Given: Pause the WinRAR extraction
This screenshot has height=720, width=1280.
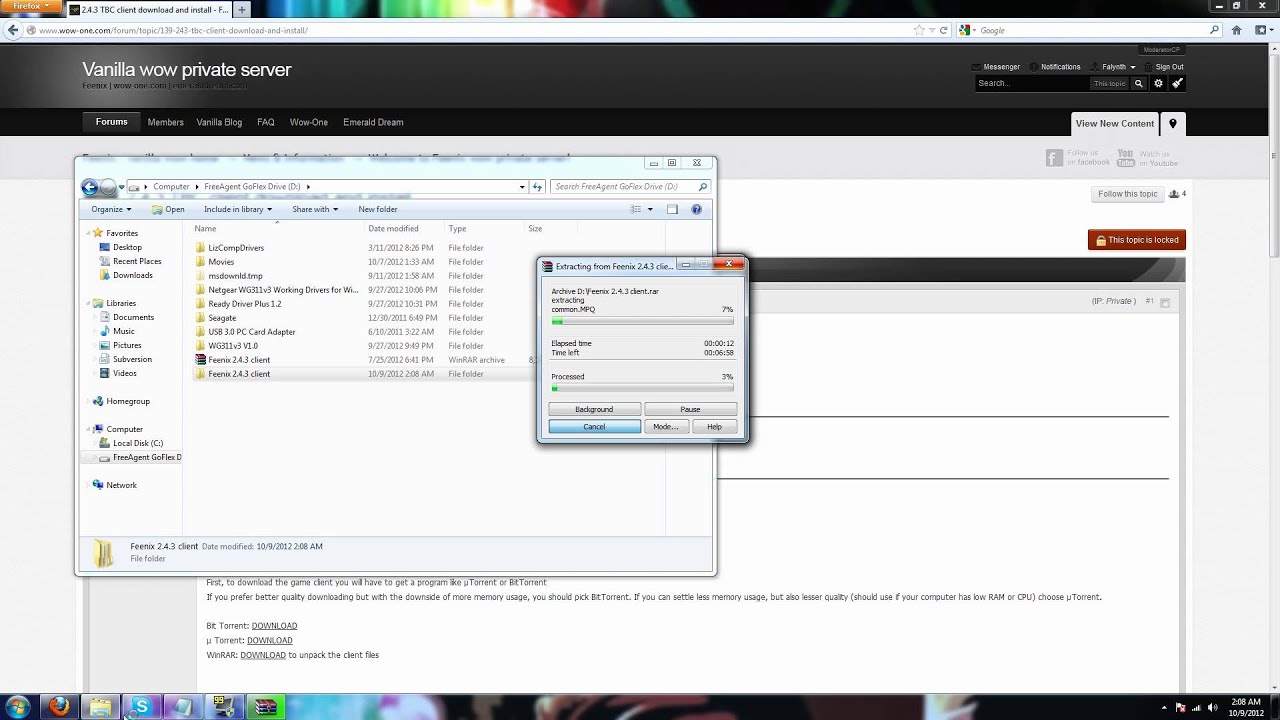Looking at the screenshot, I should coord(690,409).
